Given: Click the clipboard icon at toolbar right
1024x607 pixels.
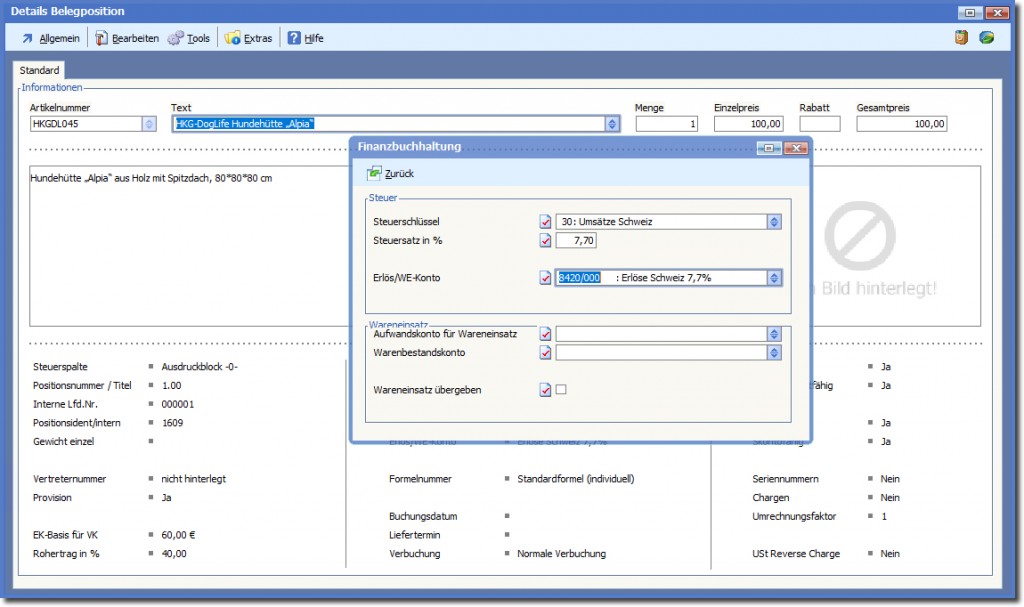Looking at the screenshot, I should 961,38.
